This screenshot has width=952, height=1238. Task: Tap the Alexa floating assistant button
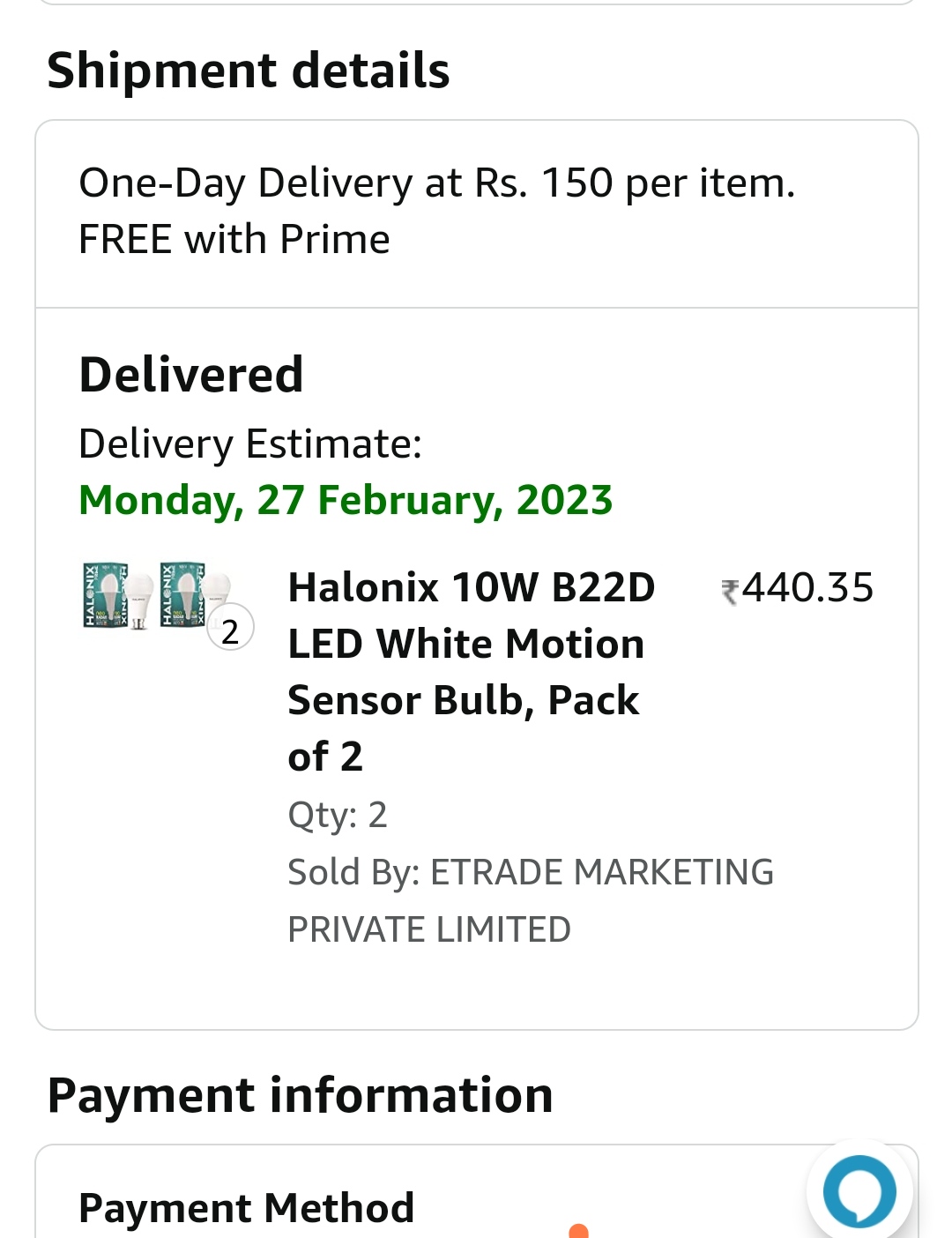[x=859, y=1191]
